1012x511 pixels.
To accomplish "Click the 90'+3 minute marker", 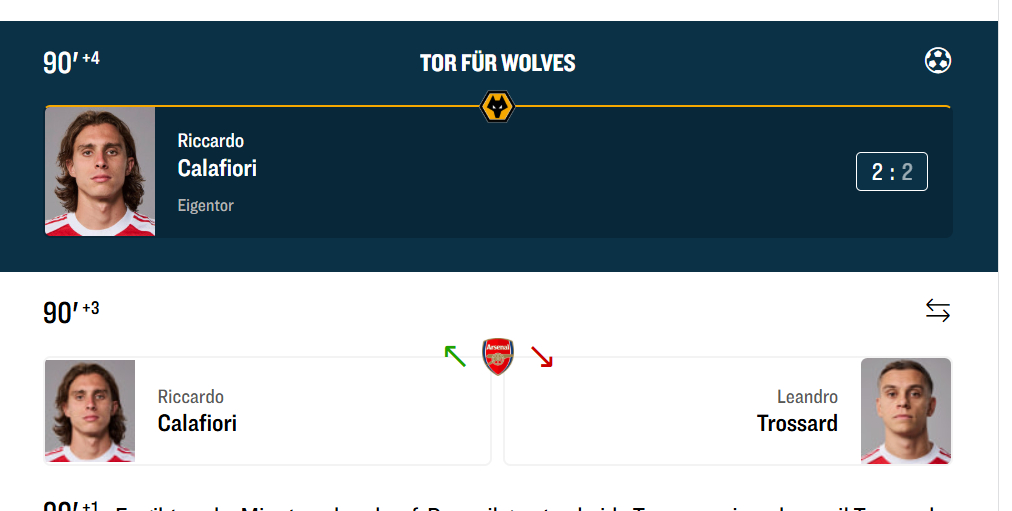I will pyautogui.click(x=71, y=311).
